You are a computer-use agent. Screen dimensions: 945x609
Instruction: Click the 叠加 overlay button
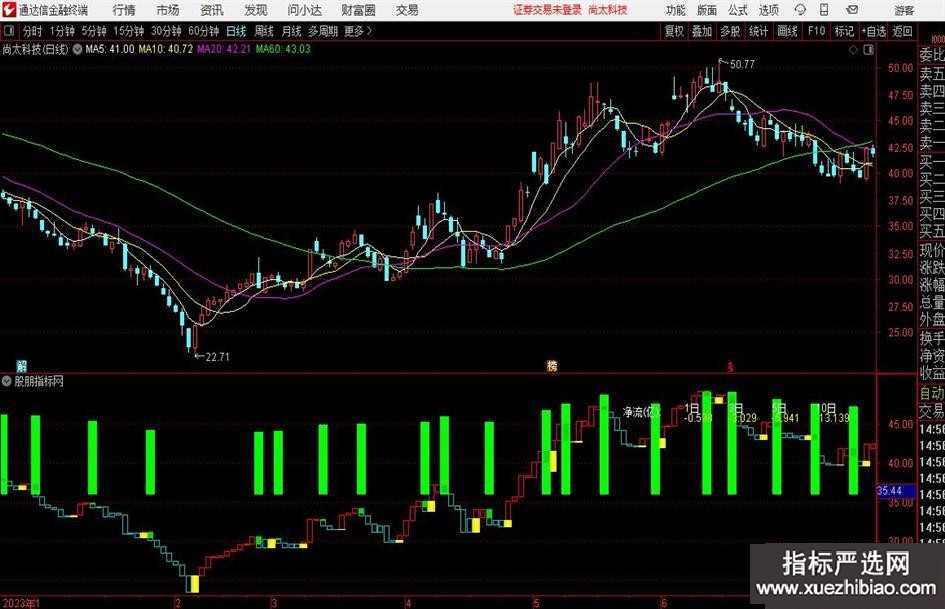tap(702, 31)
